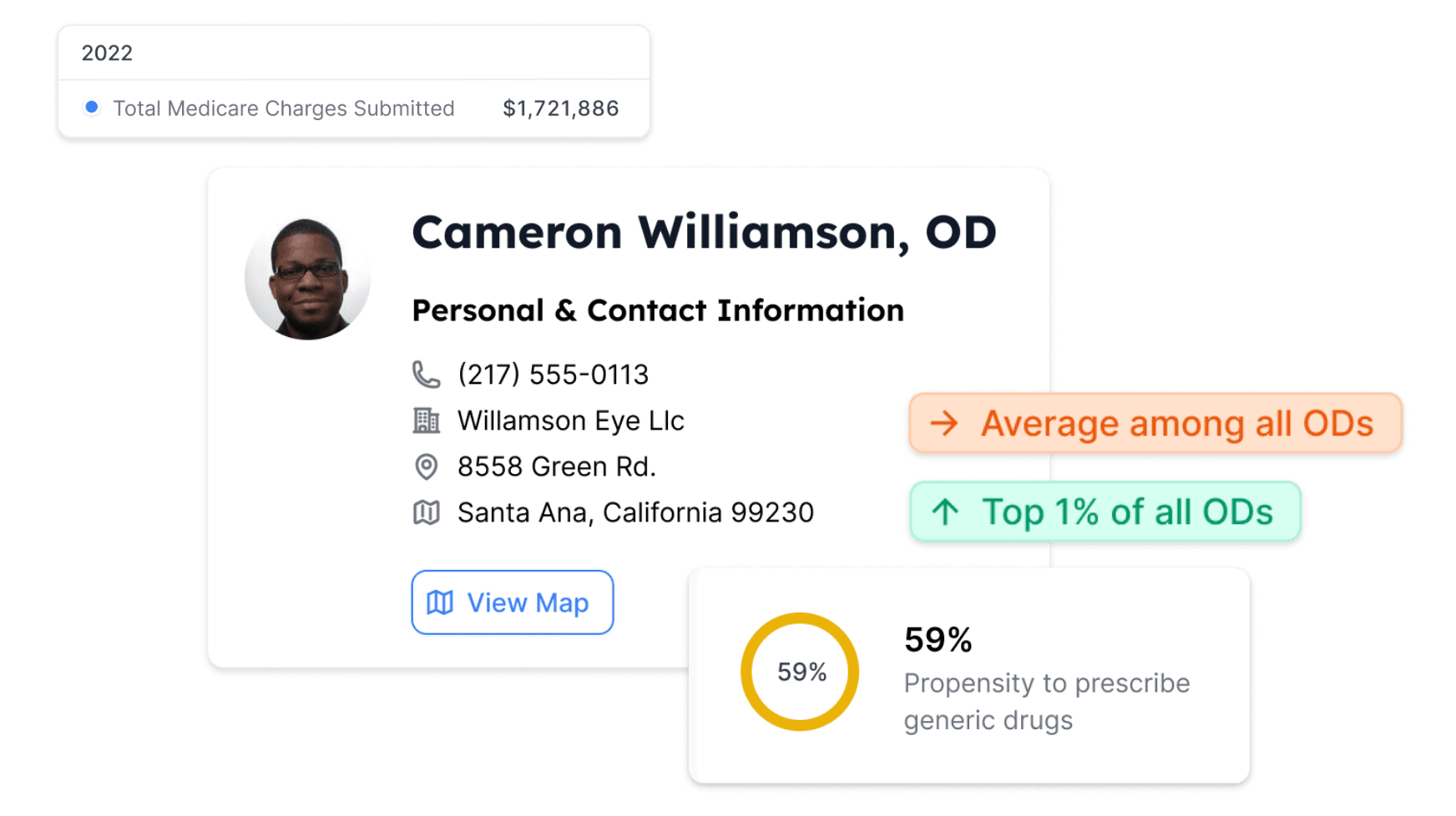This screenshot has width=1456, height=816.
Task: Click the orange right arrow icon
Action: pos(944,423)
